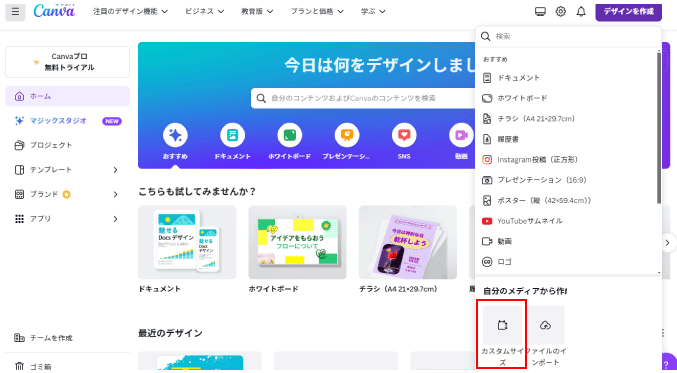
Task: Click the dropdown panel 検索 field
Action: click(568, 37)
